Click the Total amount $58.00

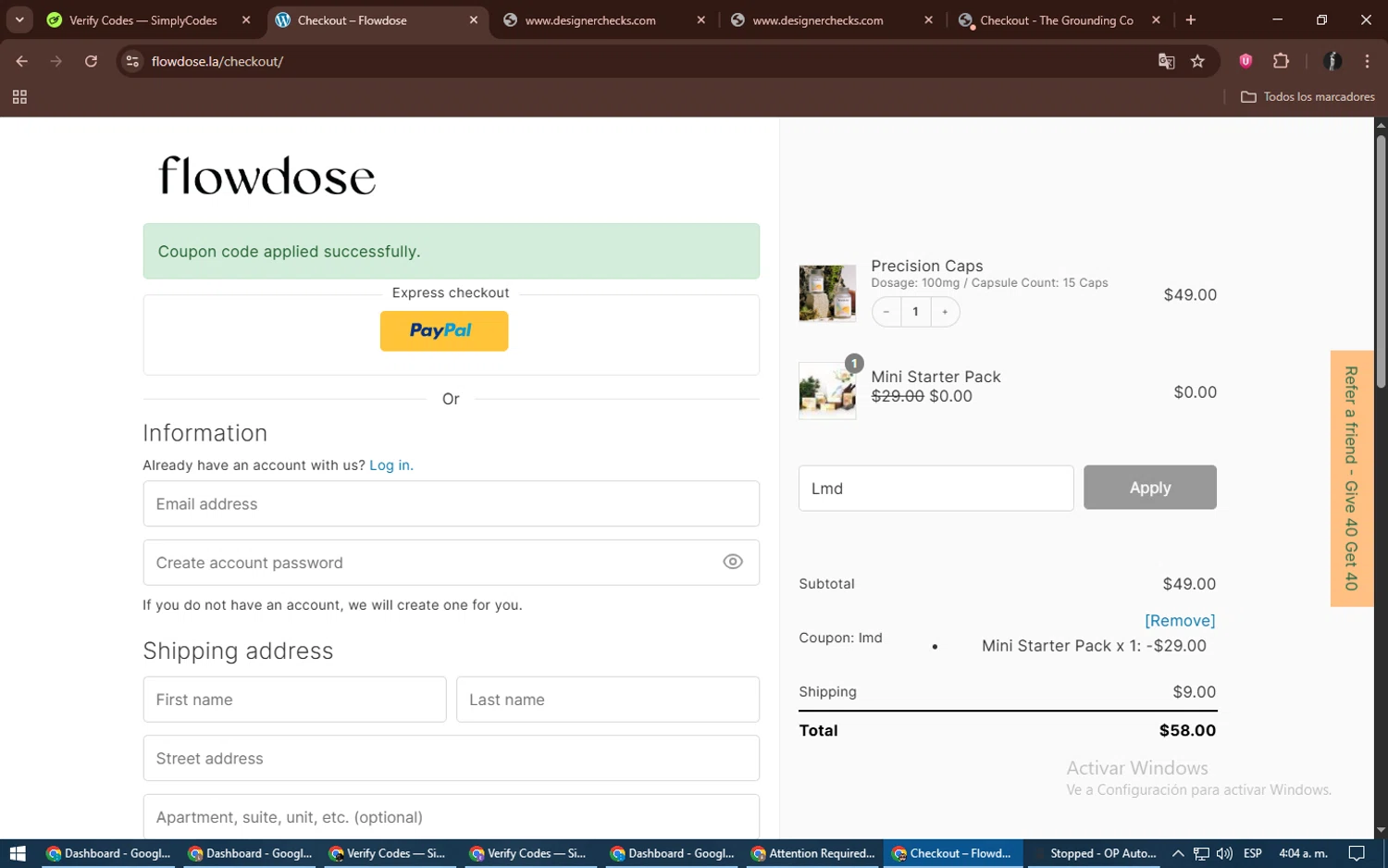(x=1187, y=730)
